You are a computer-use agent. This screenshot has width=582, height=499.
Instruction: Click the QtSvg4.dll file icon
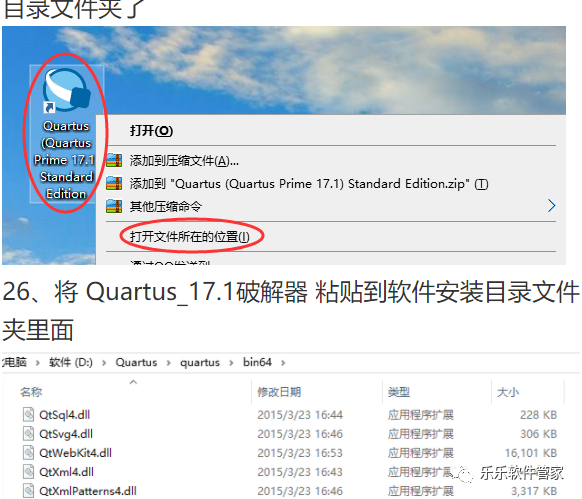click(x=28, y=433)
